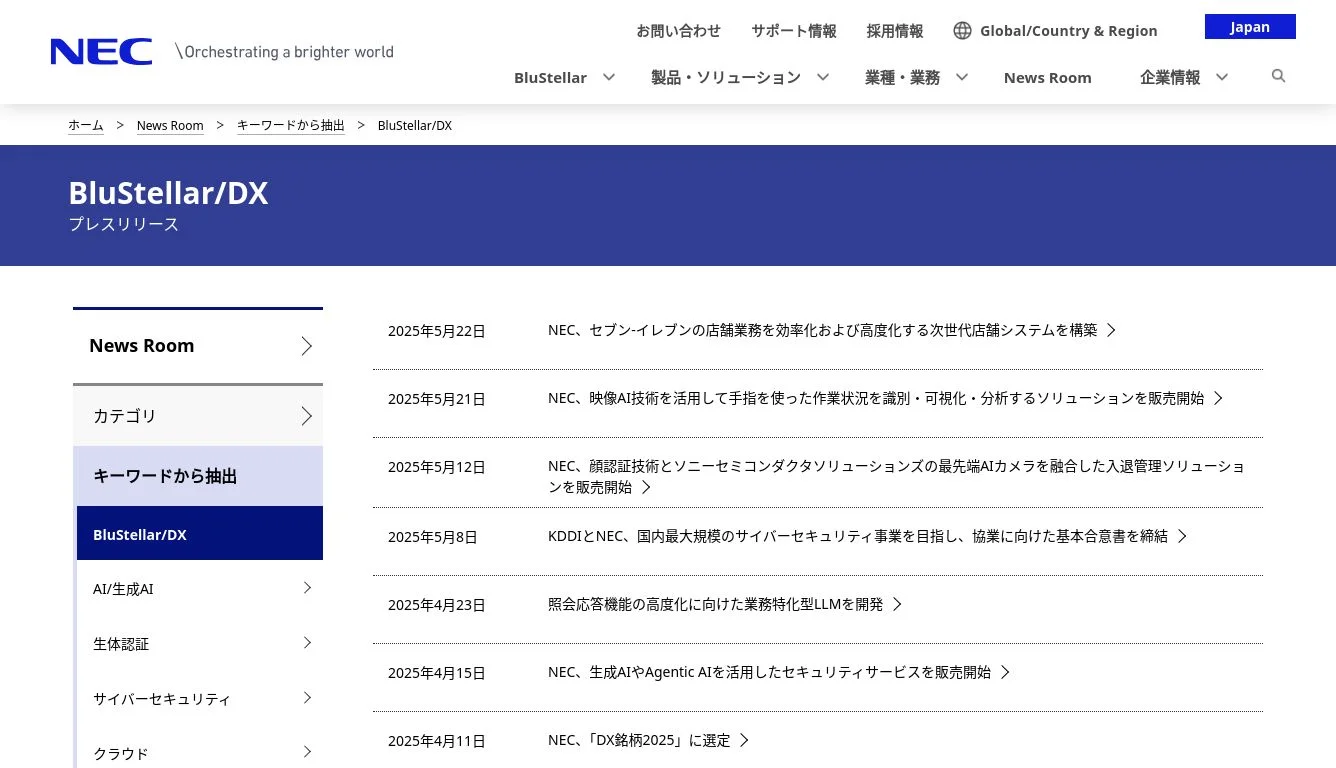Click the date 2025年5月12日
The width and height of the screenshot is (1336, 768).
pyautogui.click(x=437, y=467)
